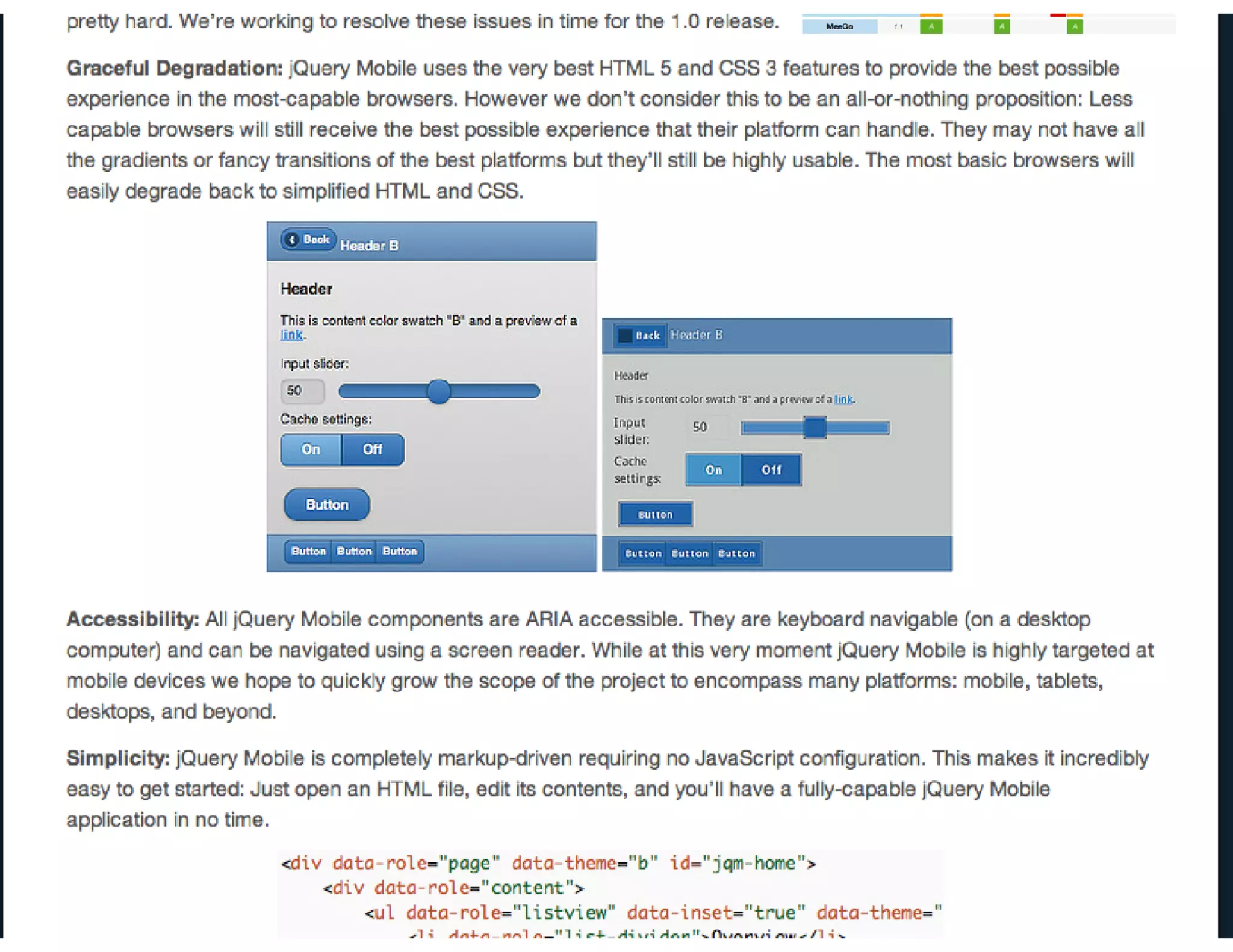This screenshot has height=952, width=1233.
Task: Click the square icon on degraded Back button
Action: 626,335
